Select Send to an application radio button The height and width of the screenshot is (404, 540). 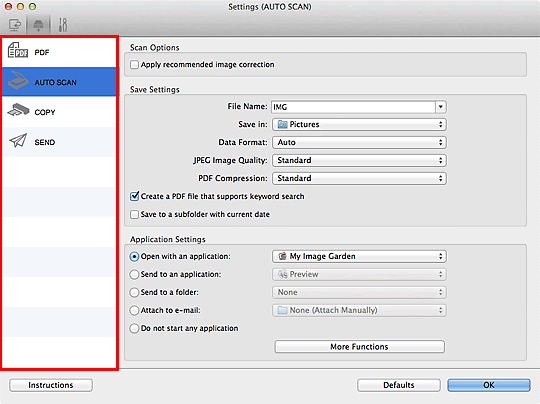click(134, 274)
